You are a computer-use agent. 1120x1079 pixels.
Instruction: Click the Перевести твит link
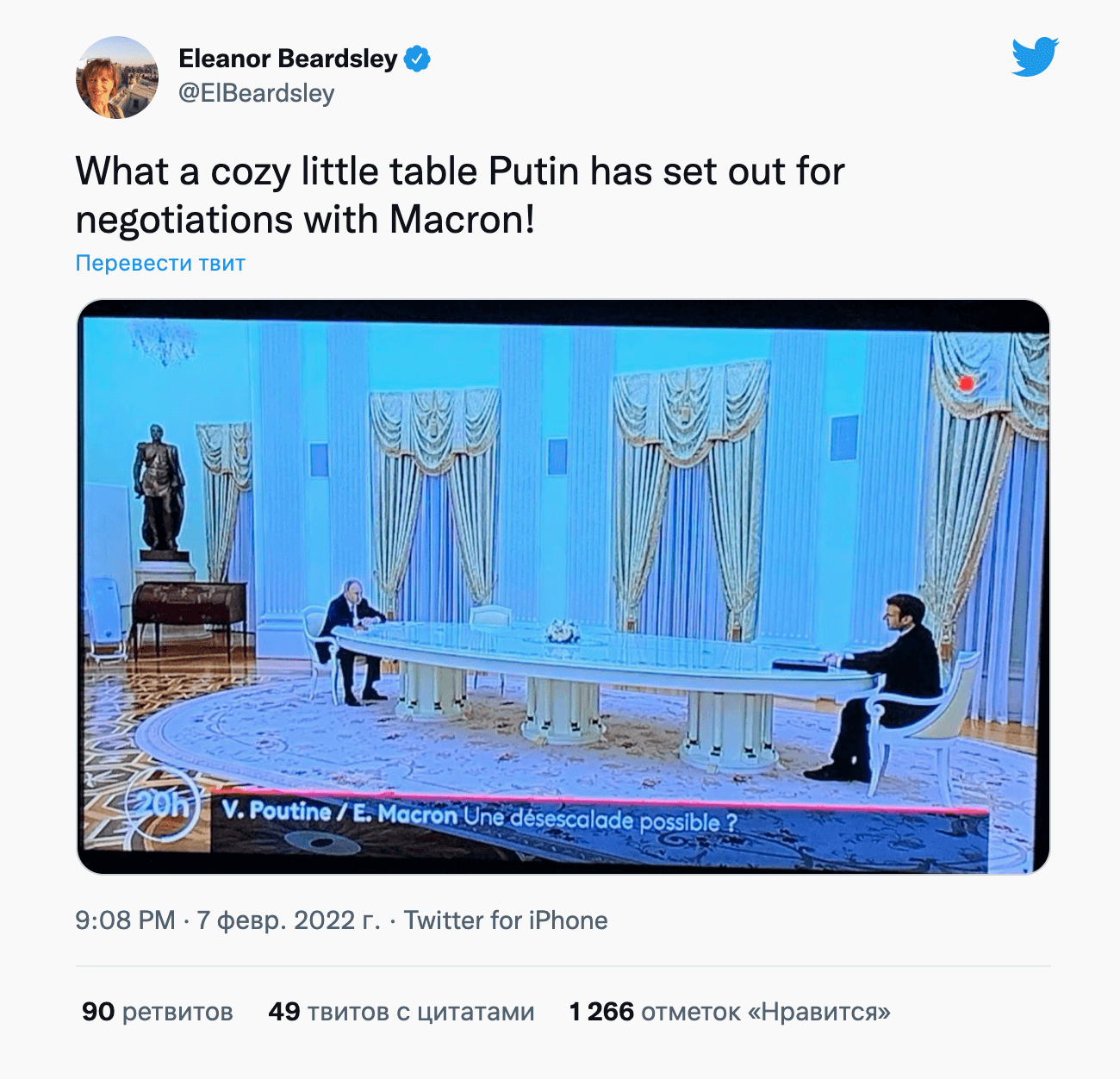click(x=160, y=263)
